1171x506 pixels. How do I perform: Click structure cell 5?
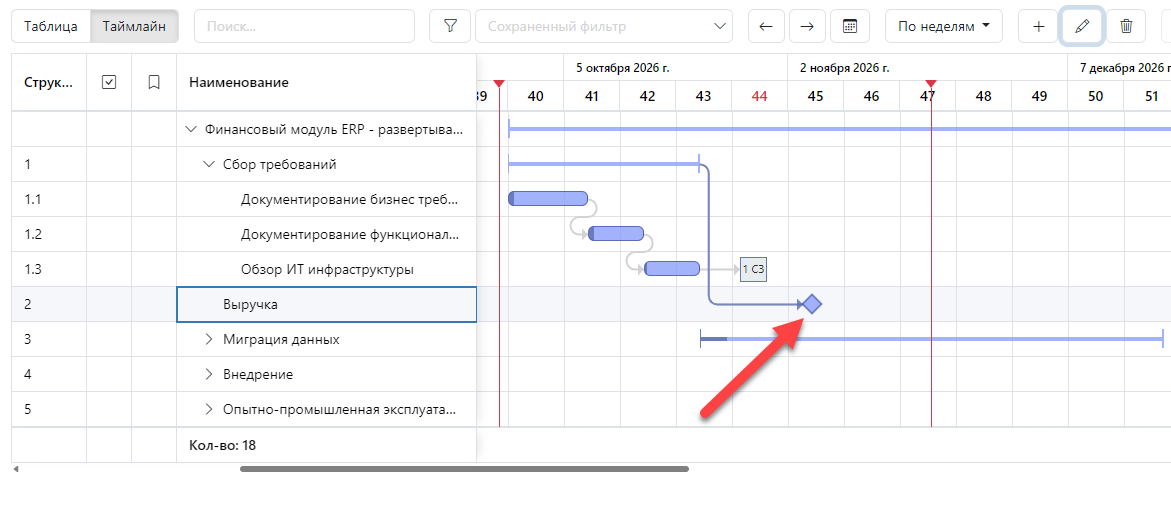tap(49, 409)
